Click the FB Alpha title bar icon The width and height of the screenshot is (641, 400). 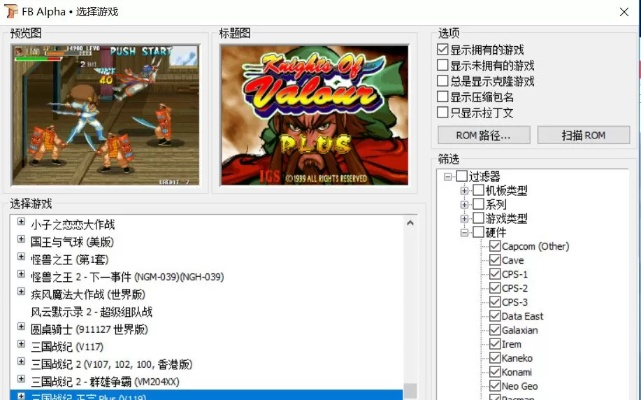11,11
